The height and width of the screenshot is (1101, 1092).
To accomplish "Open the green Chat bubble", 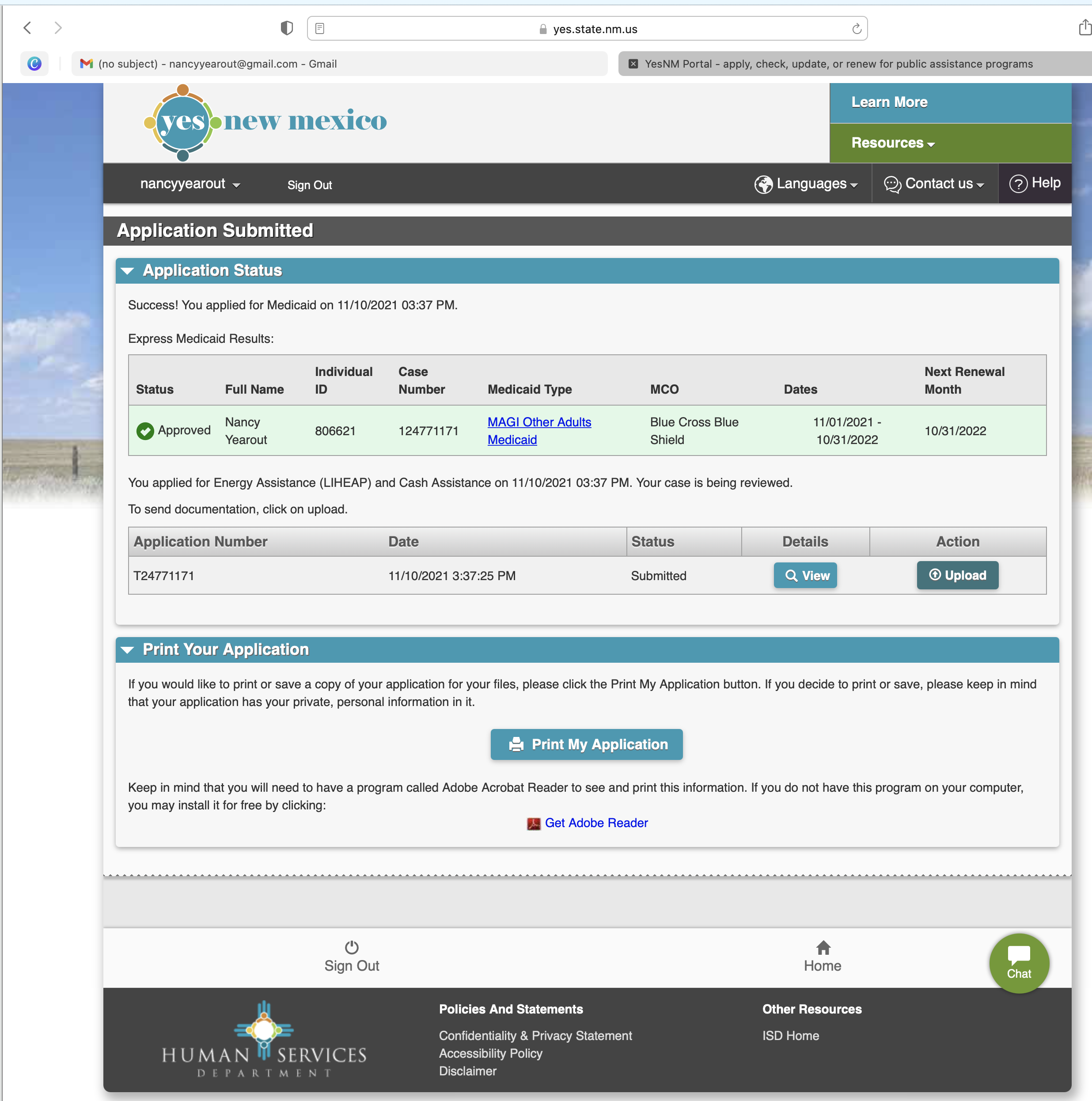I will [x=1019, y=963].
